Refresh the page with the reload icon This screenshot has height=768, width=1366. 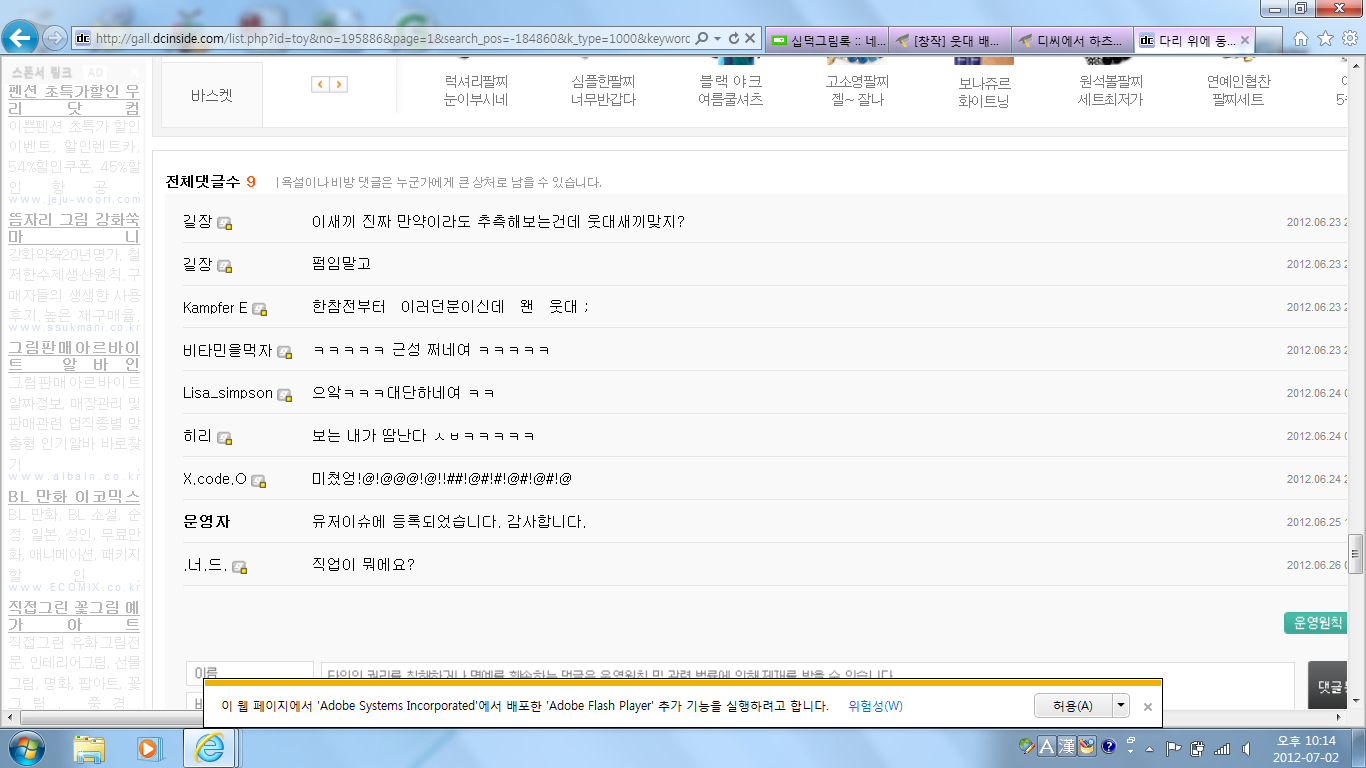click(734, 39)
